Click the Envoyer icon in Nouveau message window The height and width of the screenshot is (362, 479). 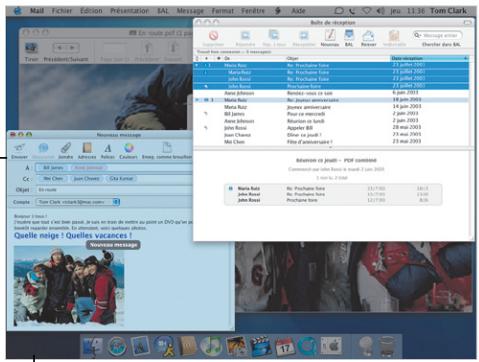click(20, 147)
